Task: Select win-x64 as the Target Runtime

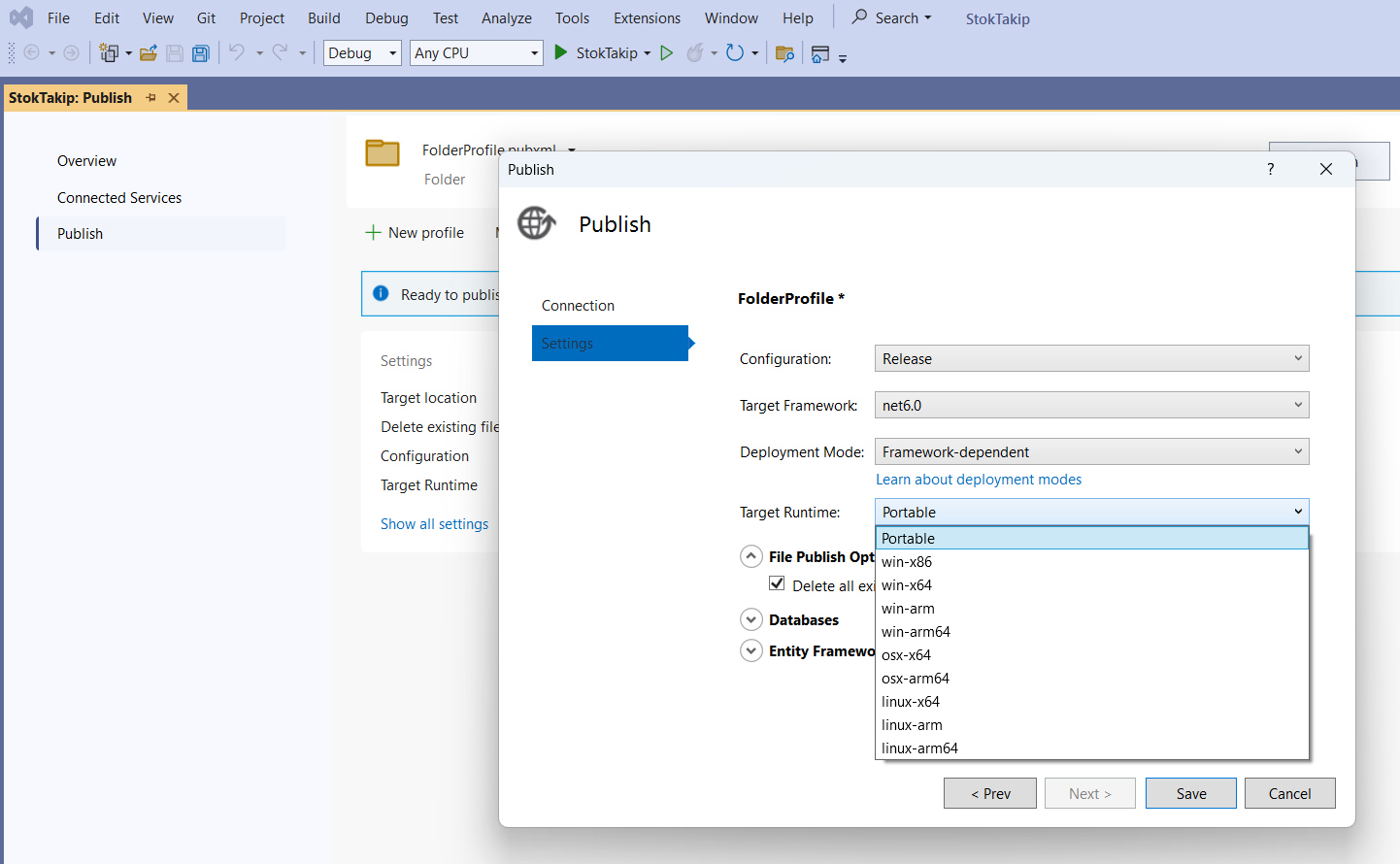Action: point(907,584)
